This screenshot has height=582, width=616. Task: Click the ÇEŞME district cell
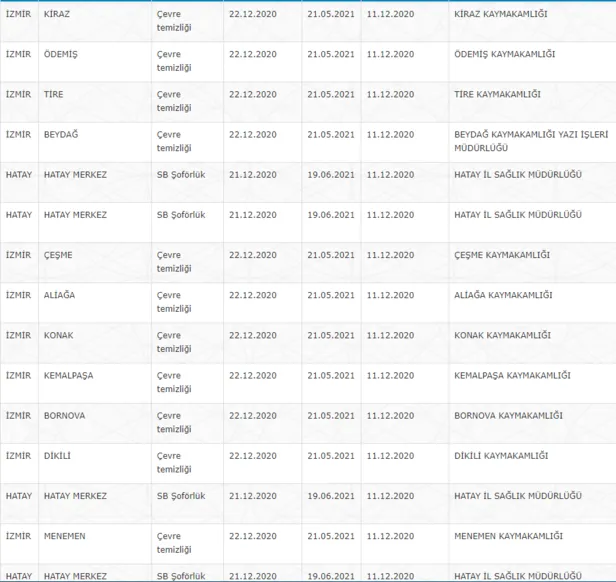[58, 255]
